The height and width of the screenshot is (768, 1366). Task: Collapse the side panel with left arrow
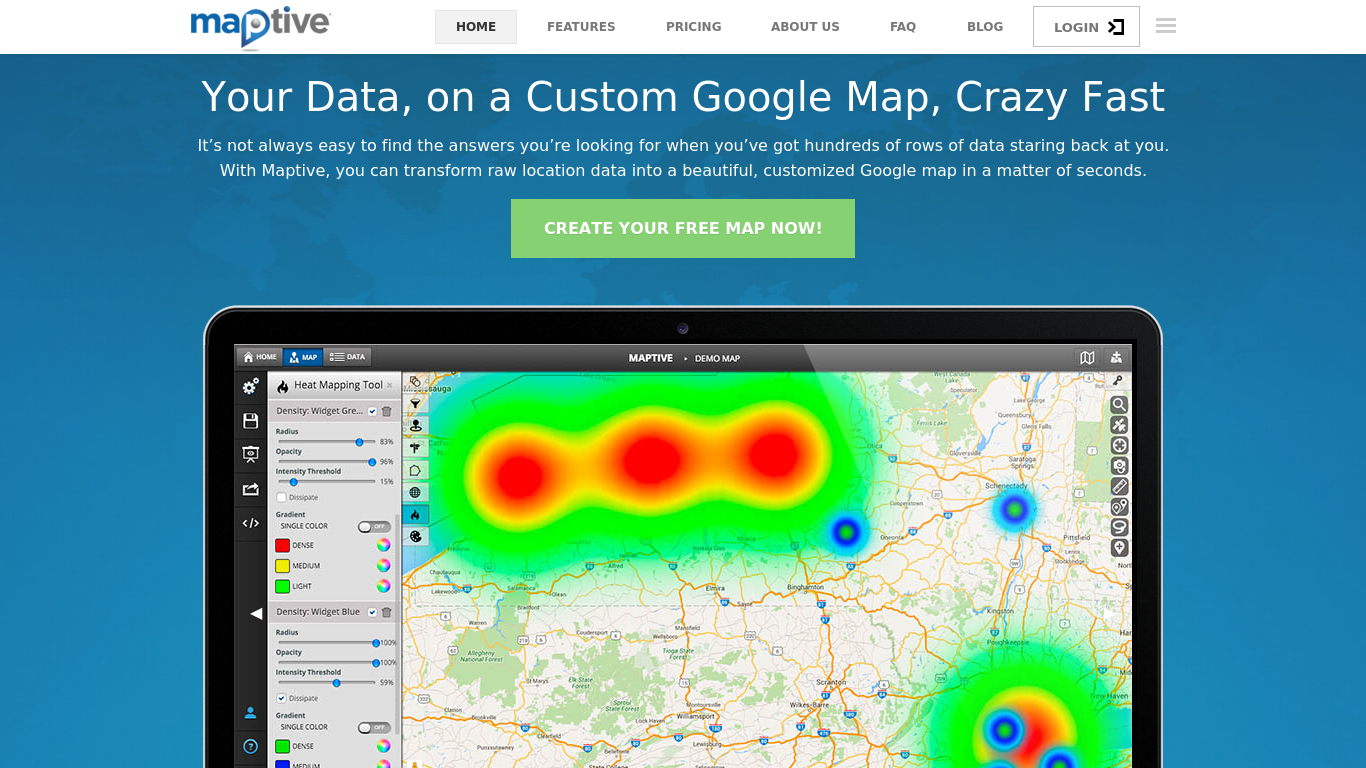(x=256, y=613)
